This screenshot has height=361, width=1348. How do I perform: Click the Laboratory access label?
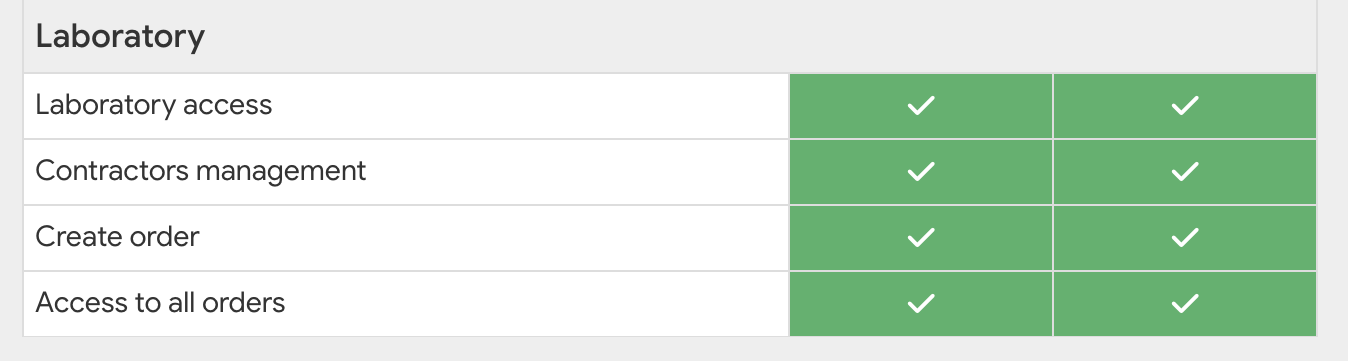(x=154, y=104)
